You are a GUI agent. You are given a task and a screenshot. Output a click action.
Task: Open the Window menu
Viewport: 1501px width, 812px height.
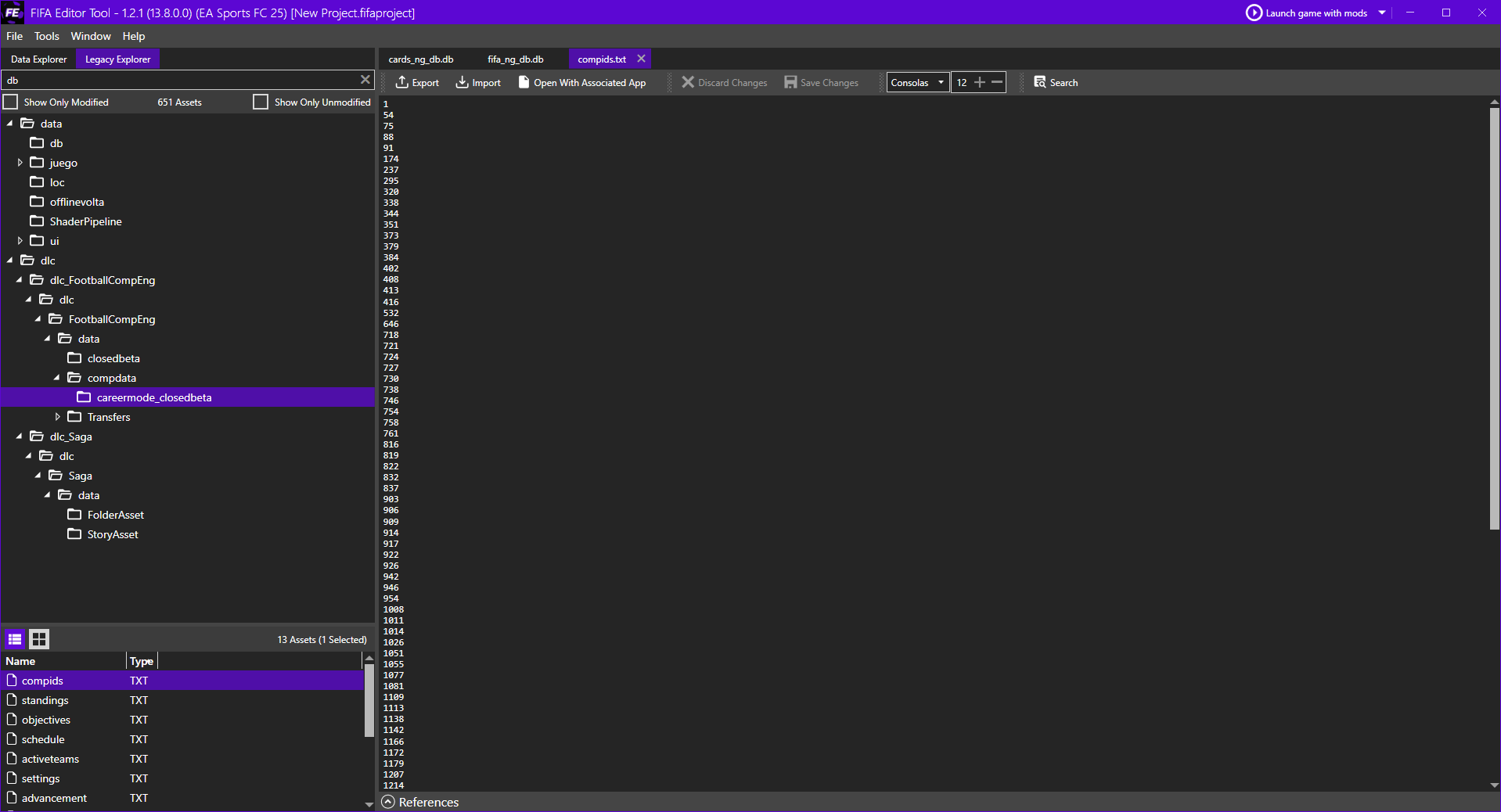click(x=91, y=36)
